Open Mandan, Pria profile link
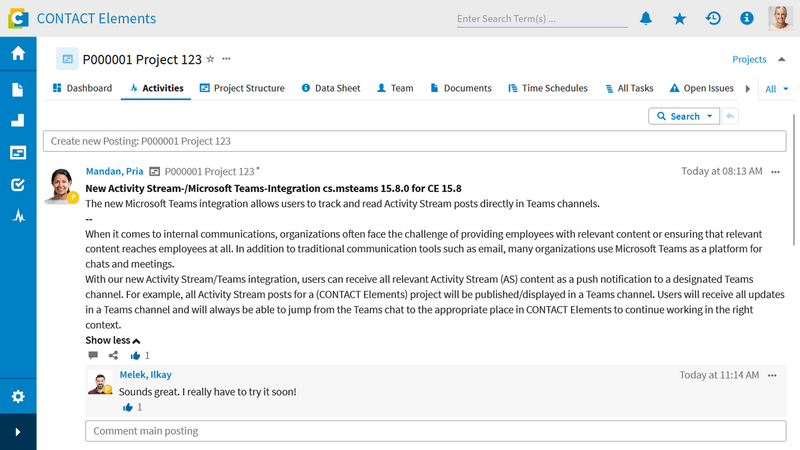 (114, 171)
